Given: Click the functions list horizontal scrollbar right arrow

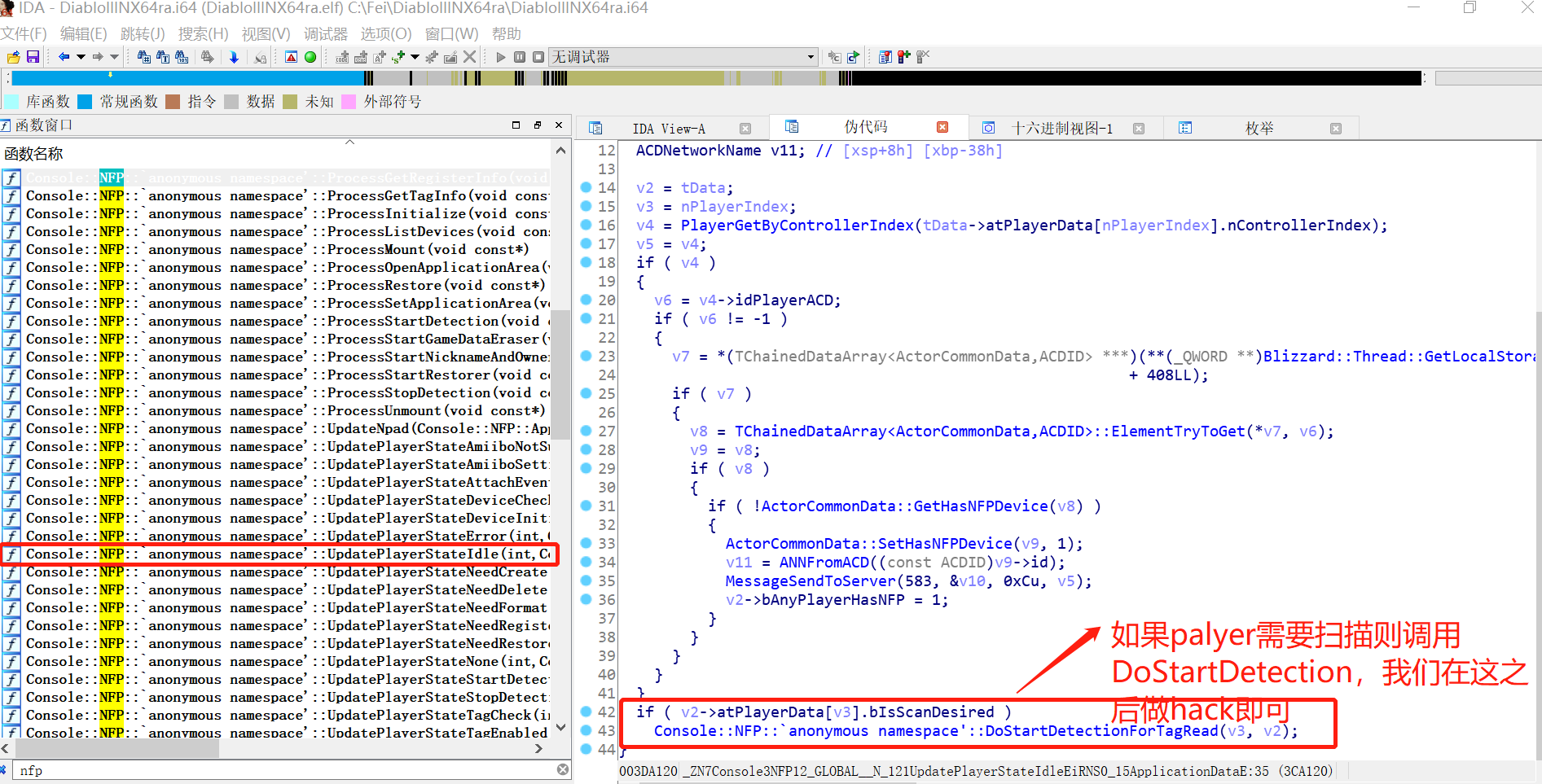Looking at the screenshot, I should tap(538, 748).
